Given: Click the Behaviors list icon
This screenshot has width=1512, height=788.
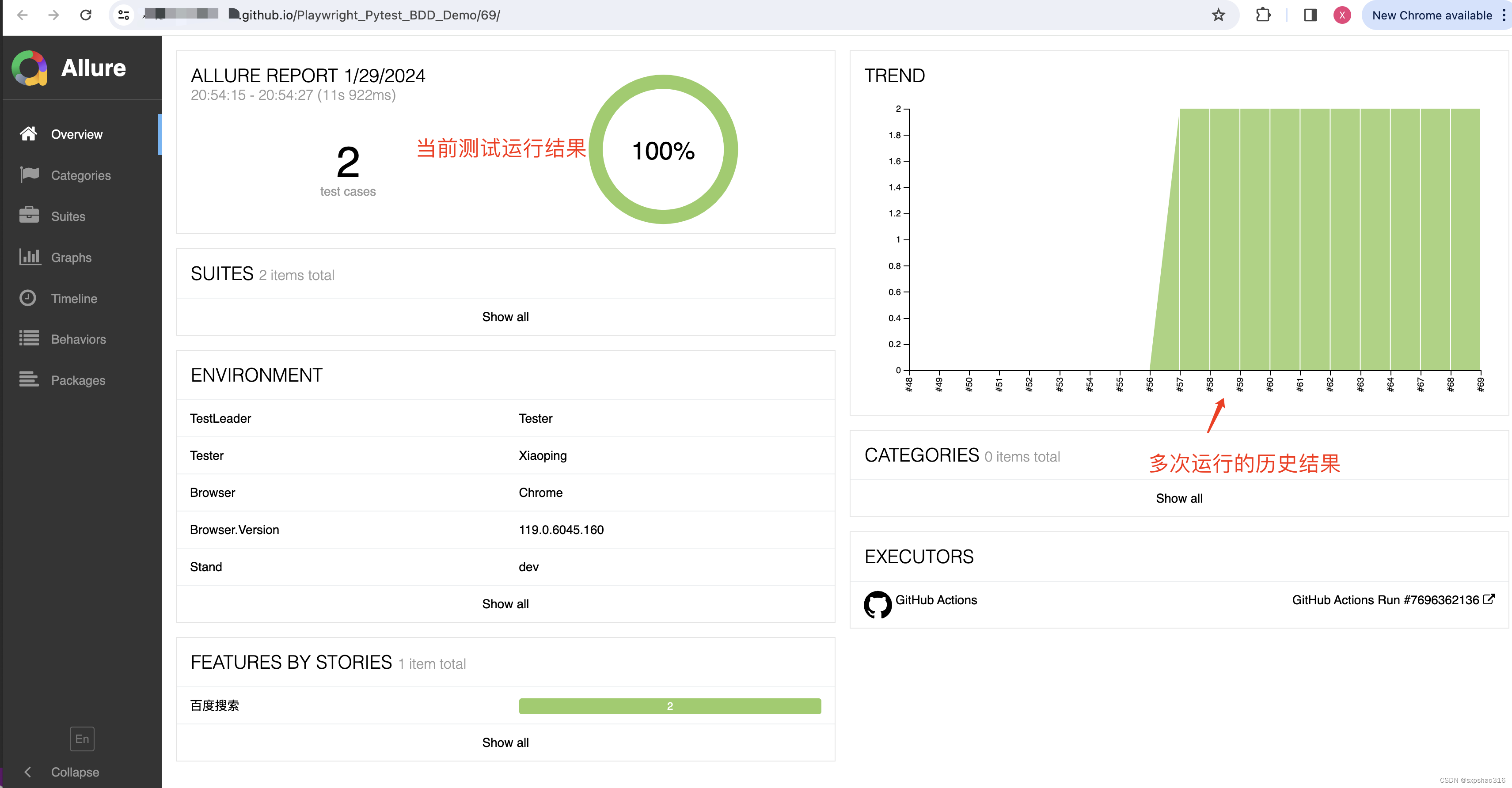Looking at the screenshot, I should point(29,338).
